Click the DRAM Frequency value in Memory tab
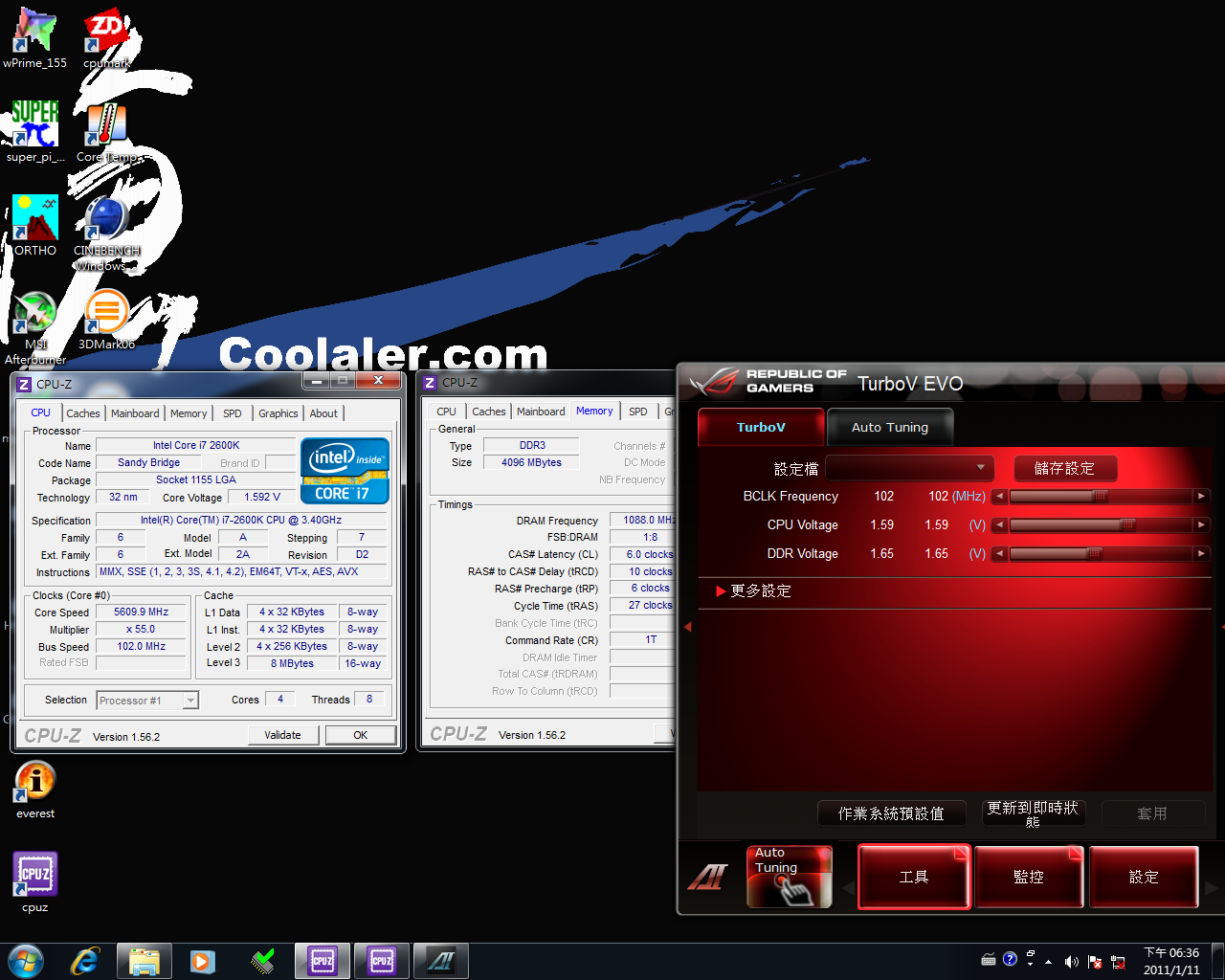Viewport: 1225px width, 980px height. click(x=644, y=520)
